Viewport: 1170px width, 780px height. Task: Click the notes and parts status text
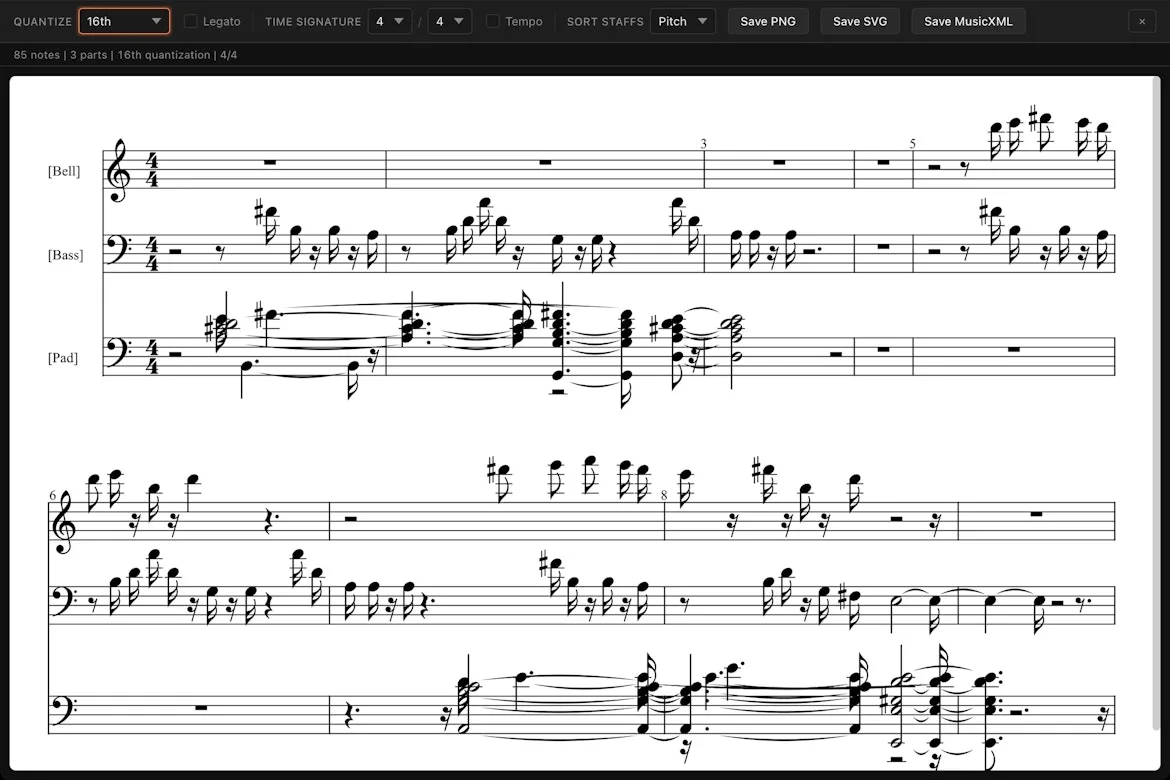coord(125,54)
